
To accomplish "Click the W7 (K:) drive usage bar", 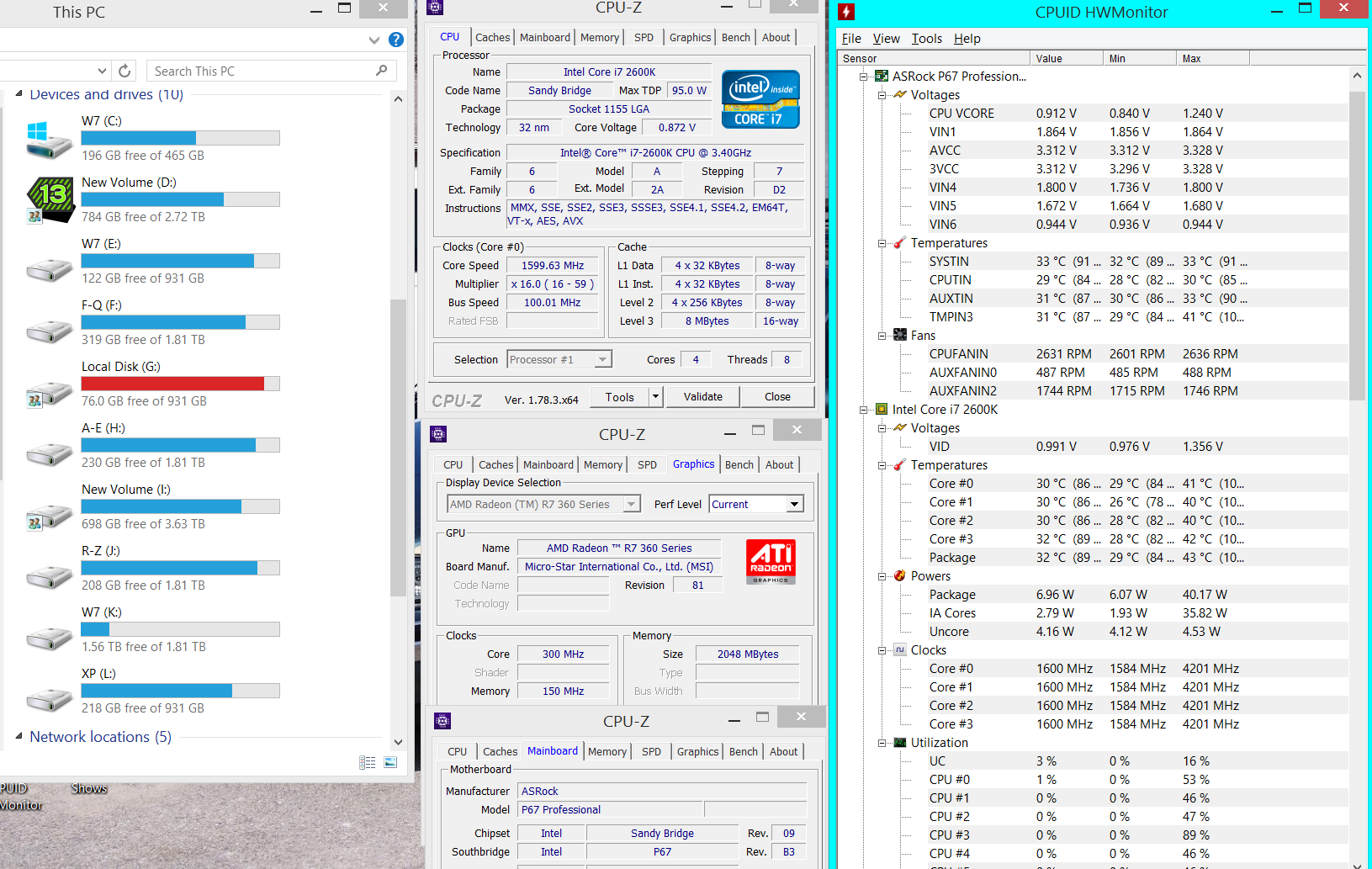I will (x=180, y=629).
